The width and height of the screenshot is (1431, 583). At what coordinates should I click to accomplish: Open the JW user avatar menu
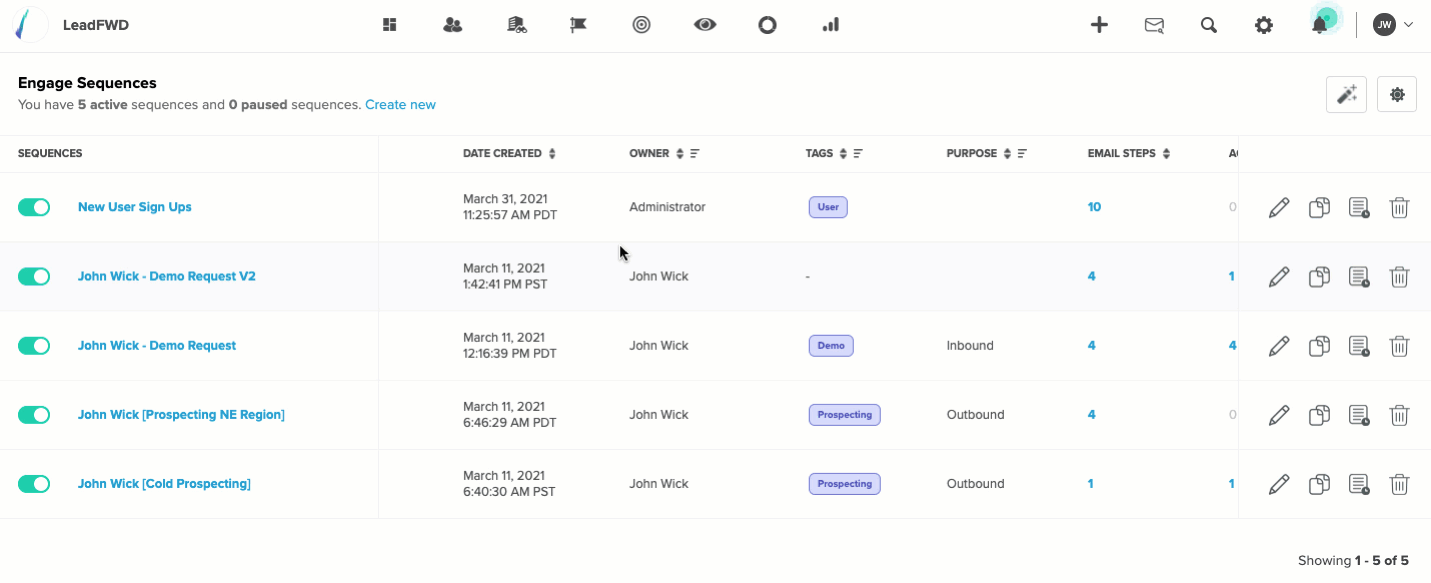pyautogui.click(x=1393, y=25)
